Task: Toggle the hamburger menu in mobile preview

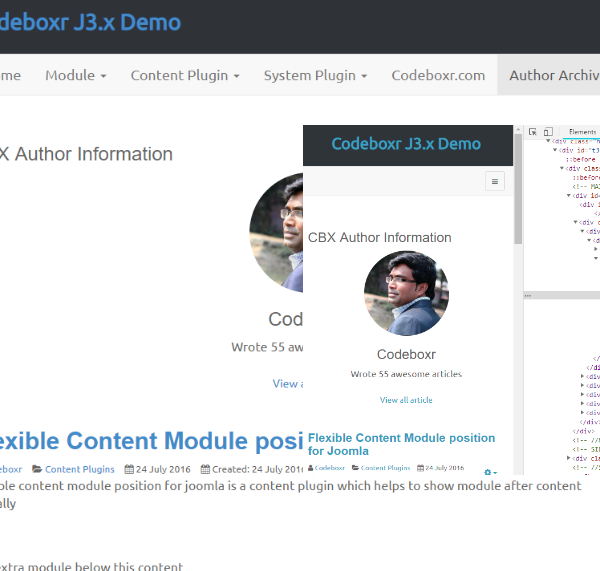Action: coord(495,181)
